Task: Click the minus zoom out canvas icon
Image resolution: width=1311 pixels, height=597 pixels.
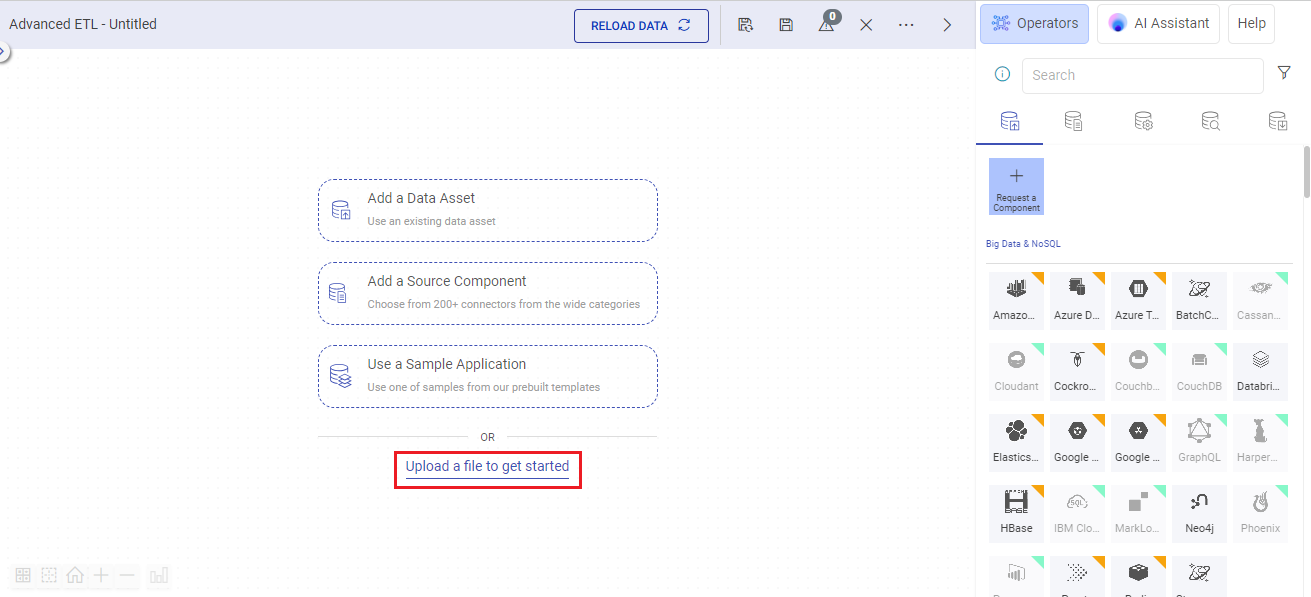Action: [127, 575]
